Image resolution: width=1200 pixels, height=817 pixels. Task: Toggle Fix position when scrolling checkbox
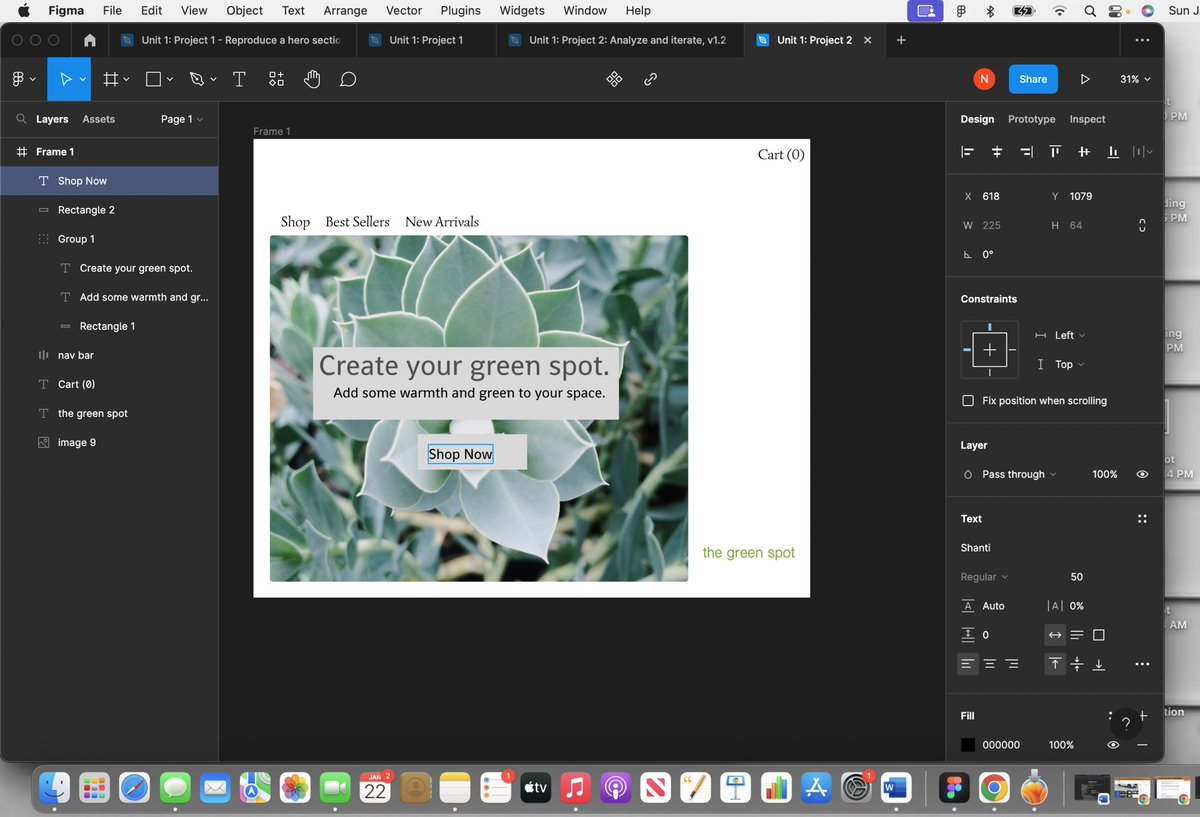click(x=967, y=401)
